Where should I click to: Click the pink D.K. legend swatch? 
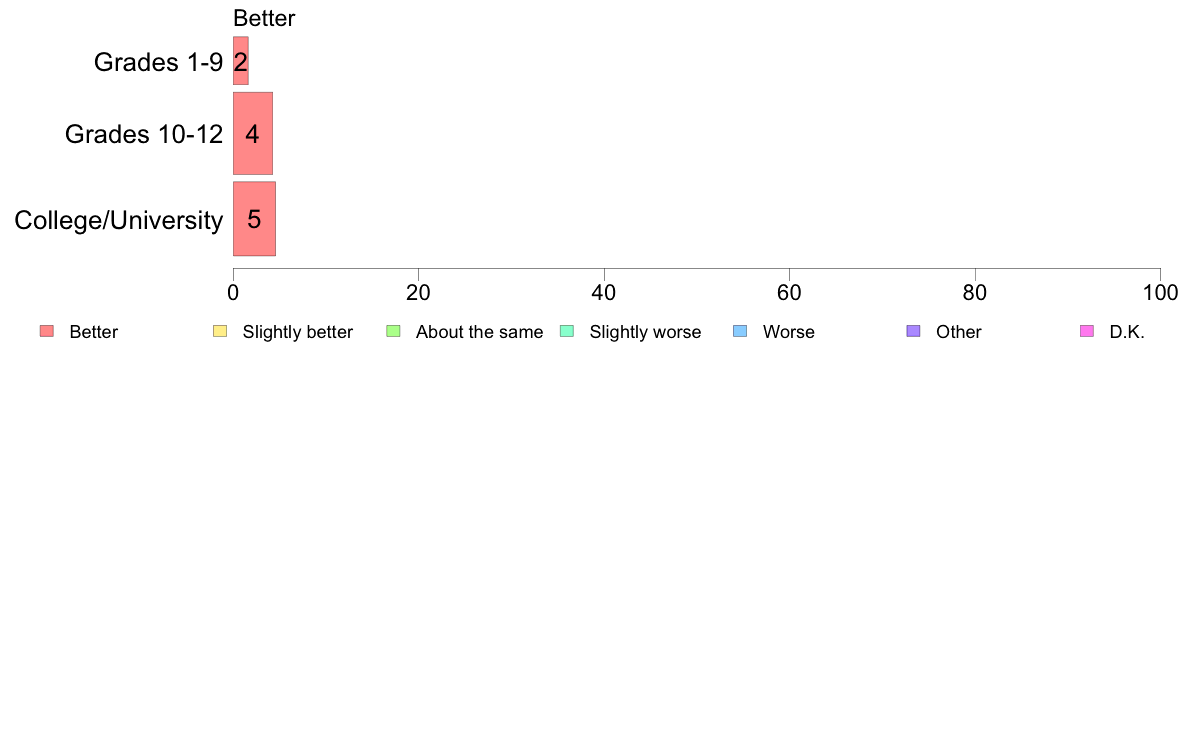pos(1087,331)
